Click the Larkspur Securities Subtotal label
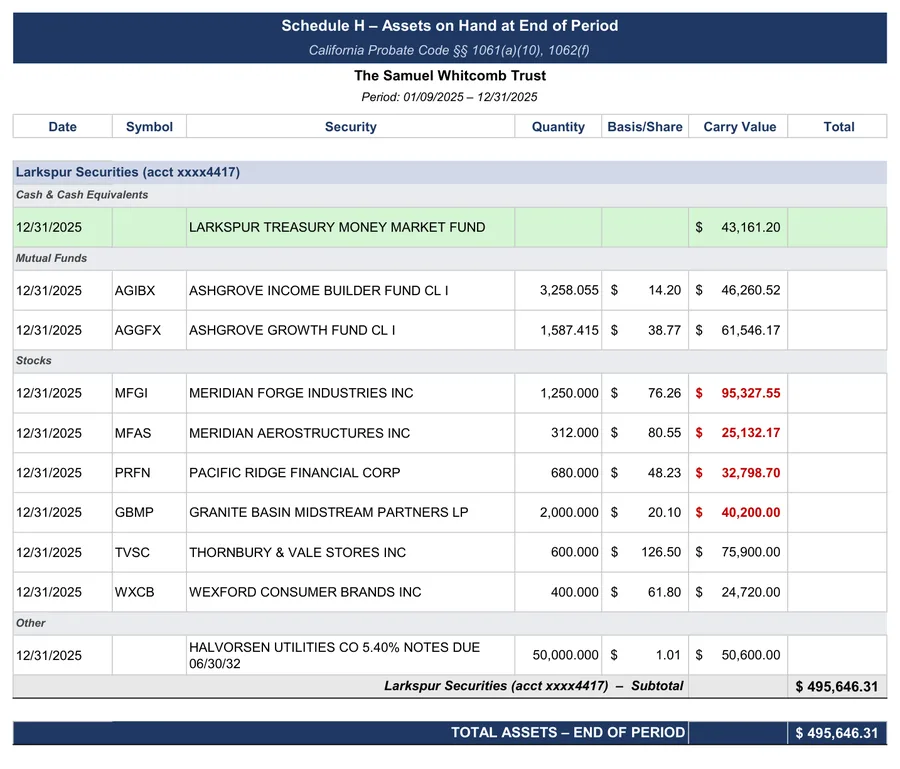900x769 pixels. (534, 686)
